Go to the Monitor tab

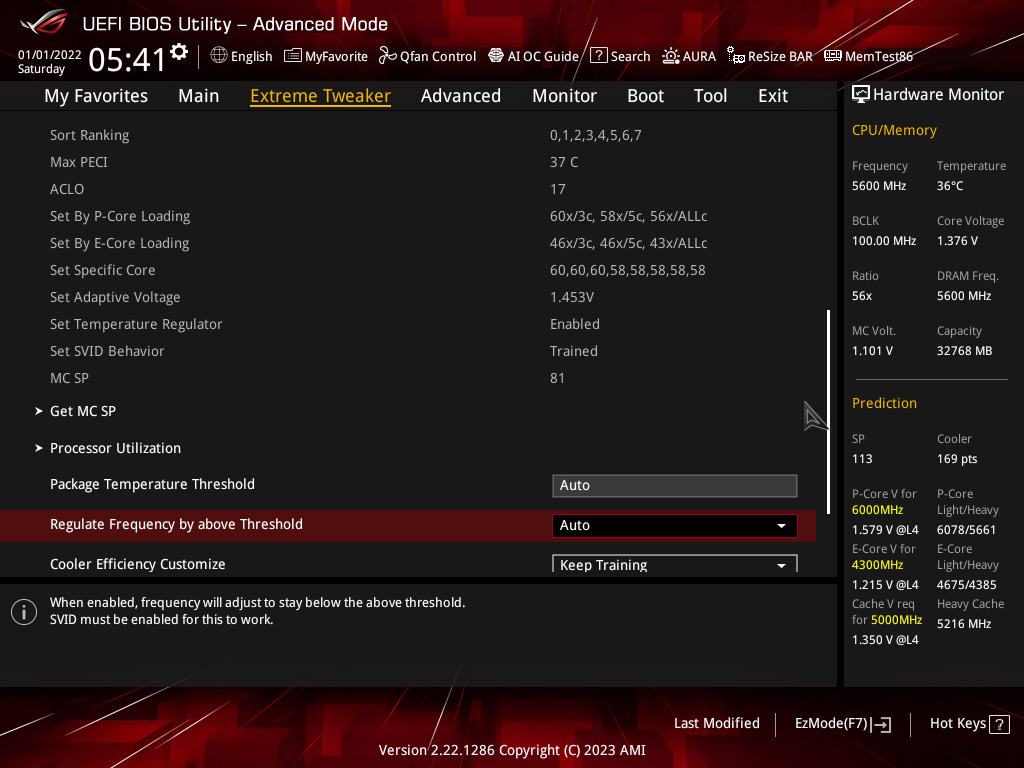coord(564,96)
